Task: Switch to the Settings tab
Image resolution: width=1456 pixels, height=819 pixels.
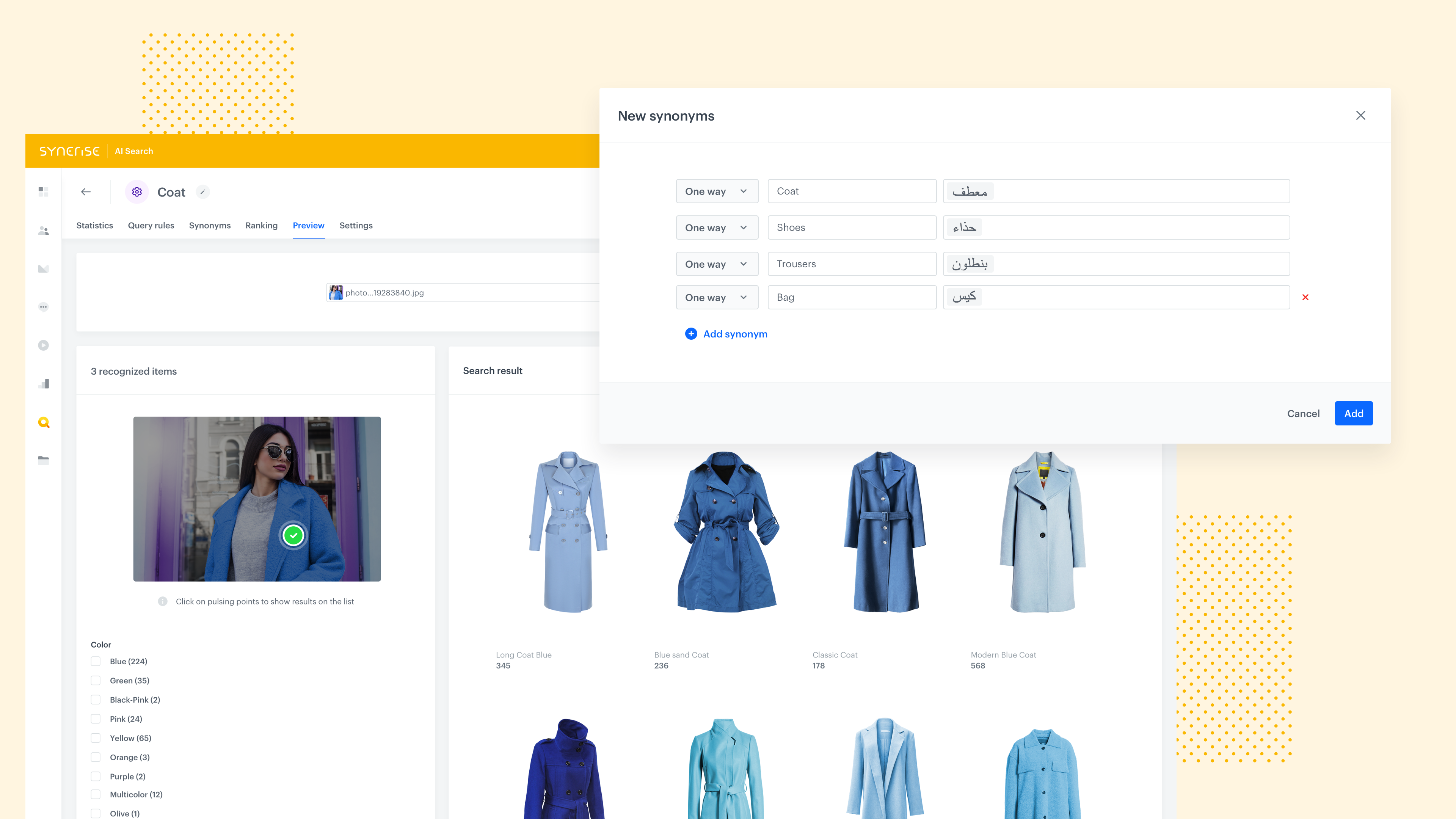Action: pos(356,226)
